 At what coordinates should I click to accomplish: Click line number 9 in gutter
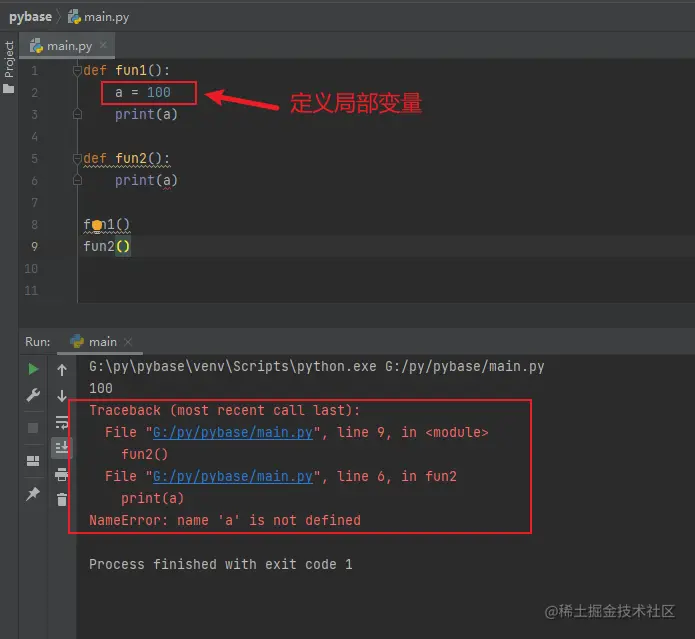click(x=34, y=246)
